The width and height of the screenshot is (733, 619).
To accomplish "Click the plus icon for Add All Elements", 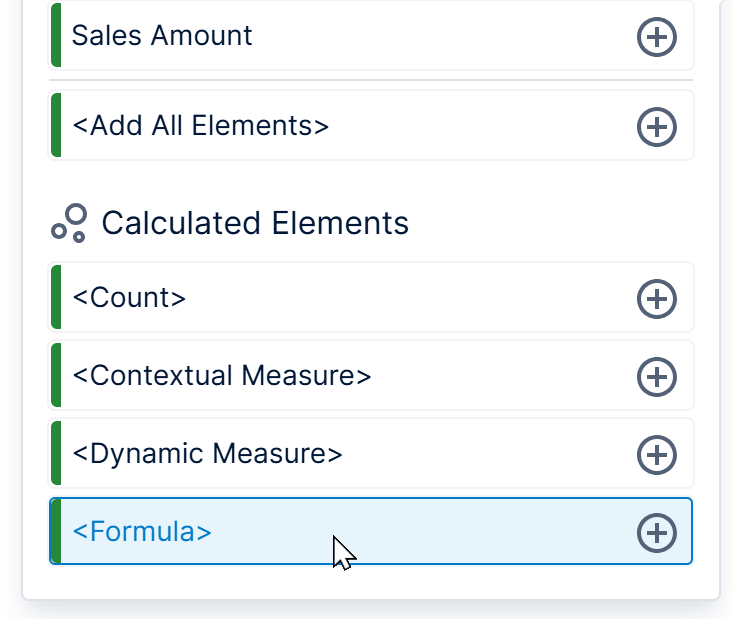I will [x=656, y=127].
